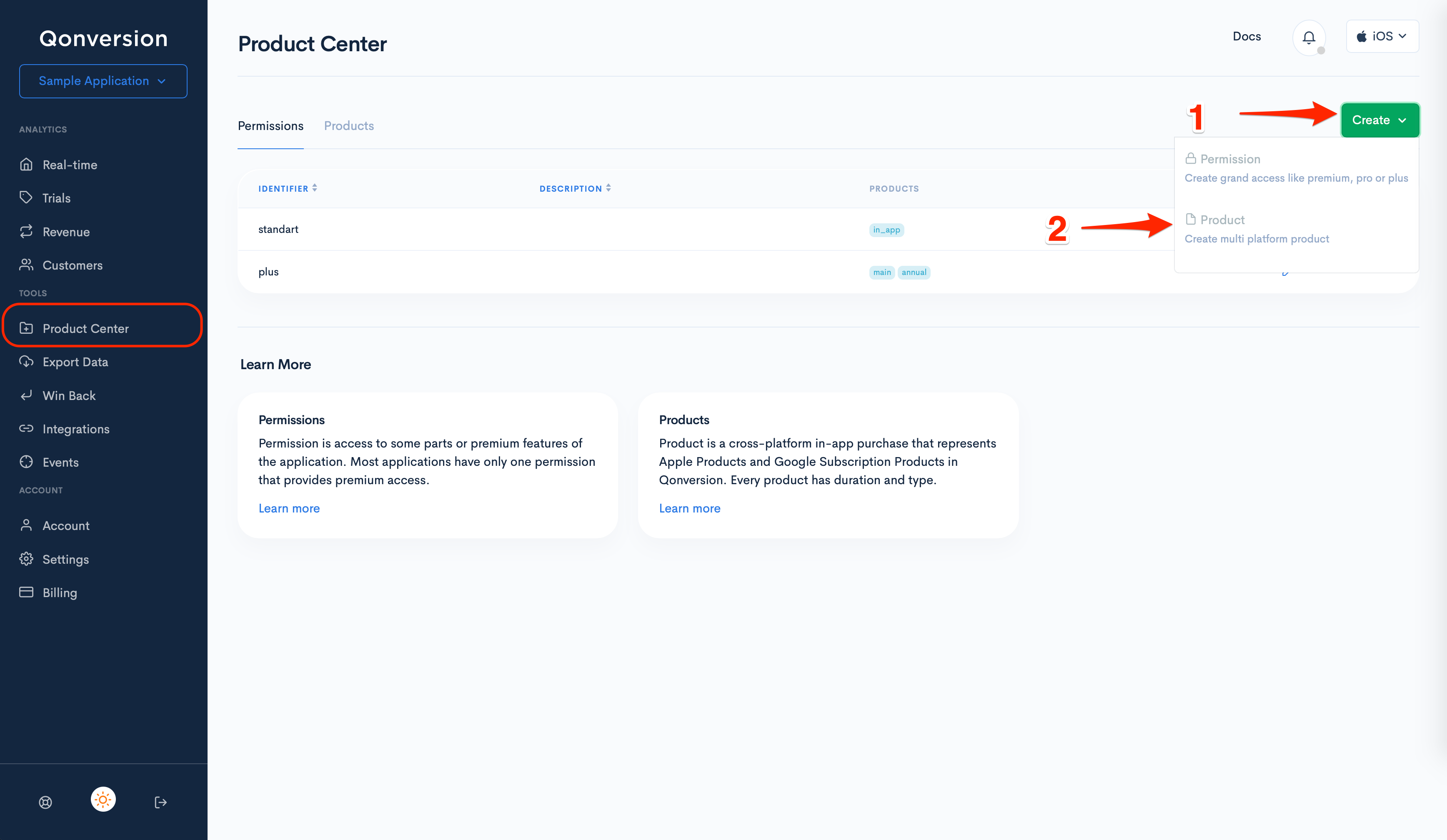Open Export Data tool

(75, 362)
